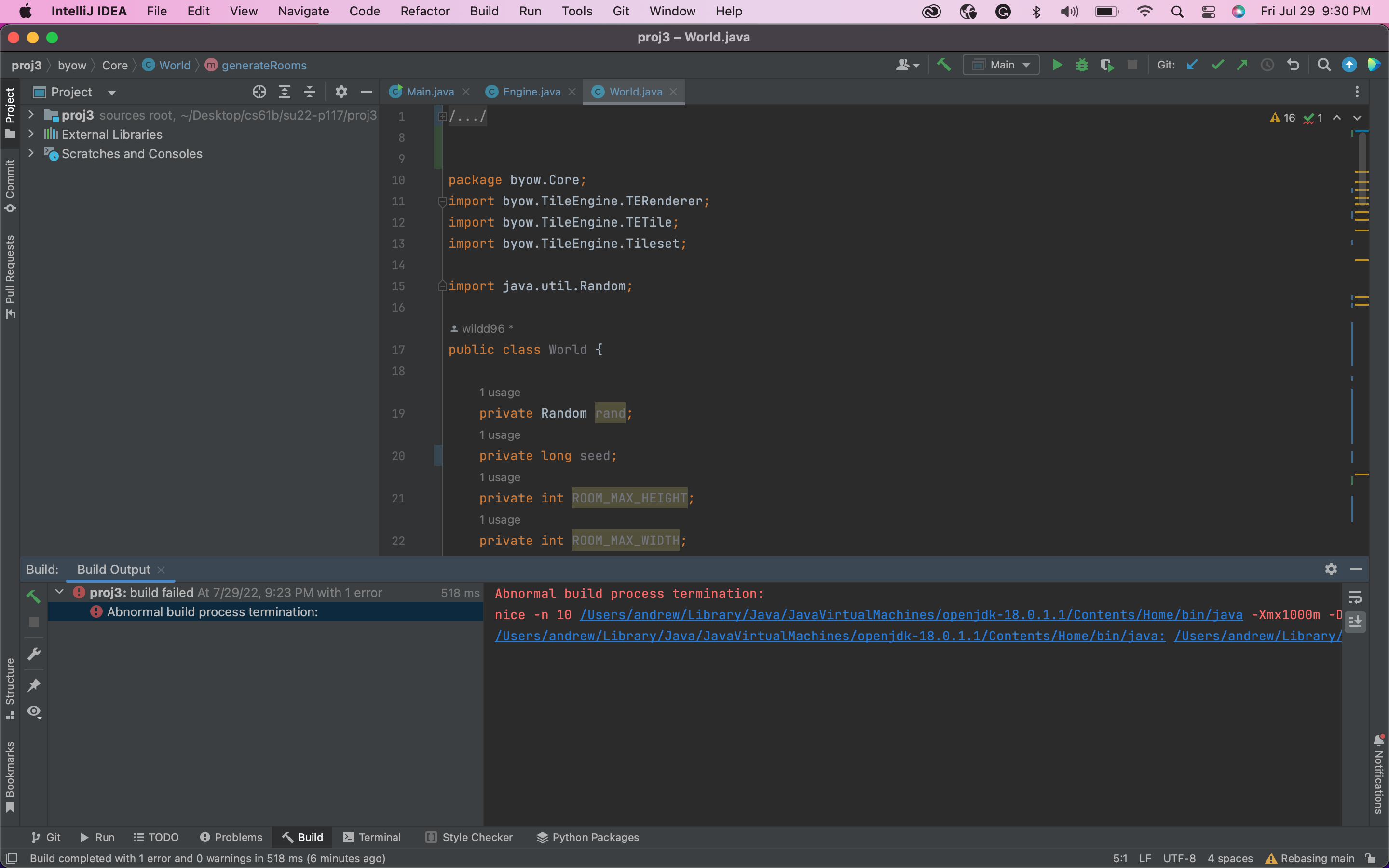The width and height of the screenshot is (1389, 868).
Task: Switch to the Engine.java editor tab
Action: coord(531,92)
